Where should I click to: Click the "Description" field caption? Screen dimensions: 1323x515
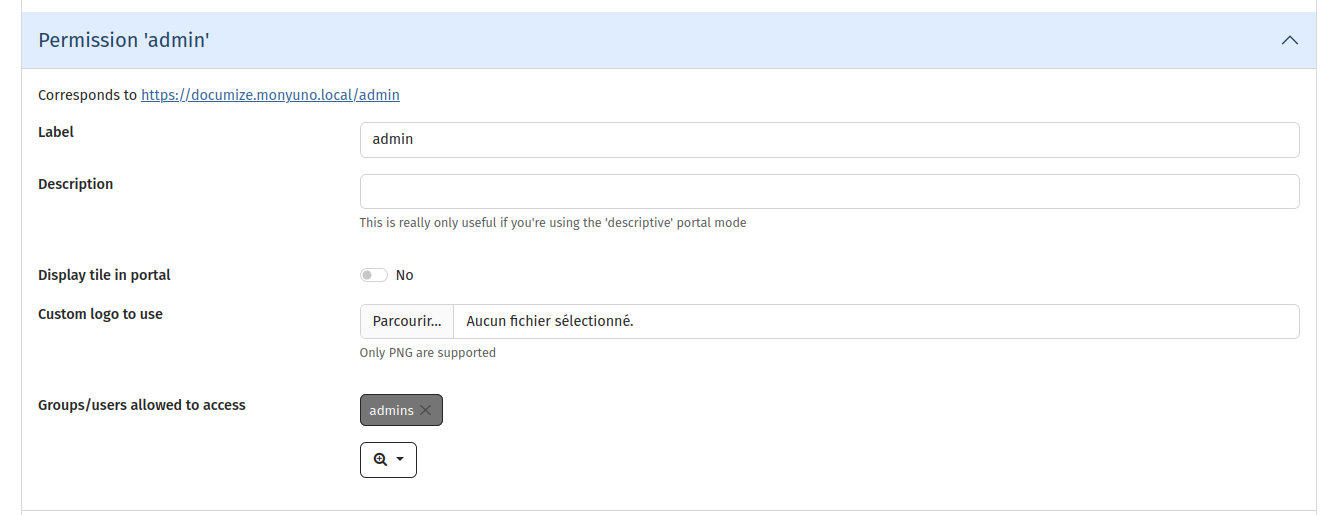pyautogui.click(x=75, y=184)
